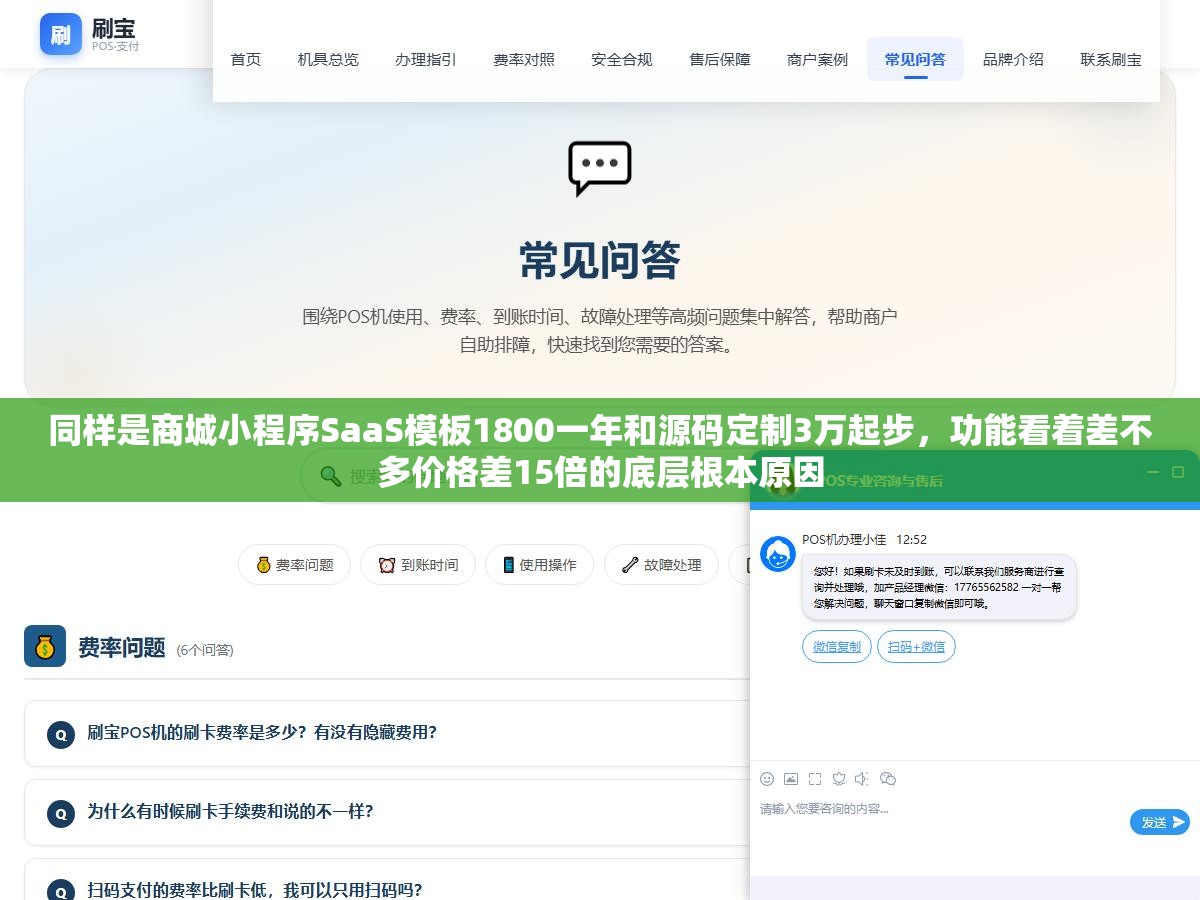Open 售后保障 in navigation
Screen dimensions: 1200x900
point(720,59)
